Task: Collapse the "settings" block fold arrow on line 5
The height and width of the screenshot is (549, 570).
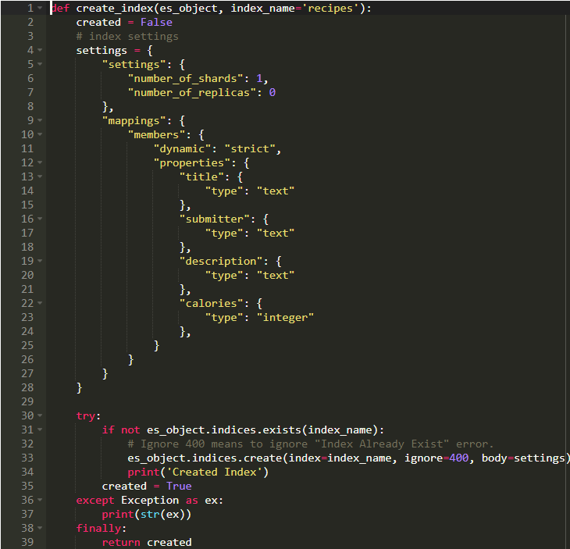Action: pos(40,64)
